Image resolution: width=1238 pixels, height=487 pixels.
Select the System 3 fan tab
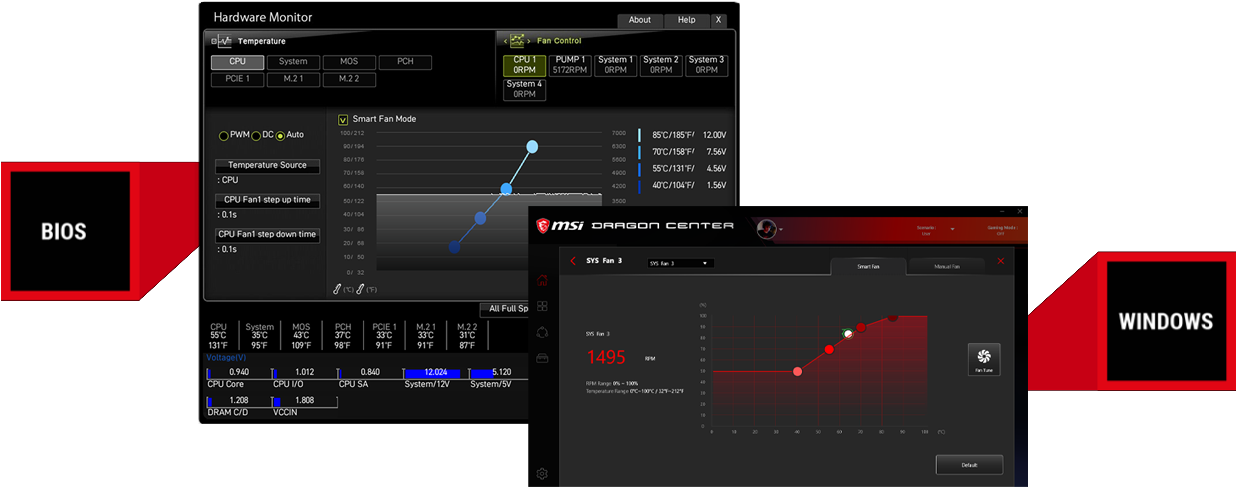click(706, 65)
